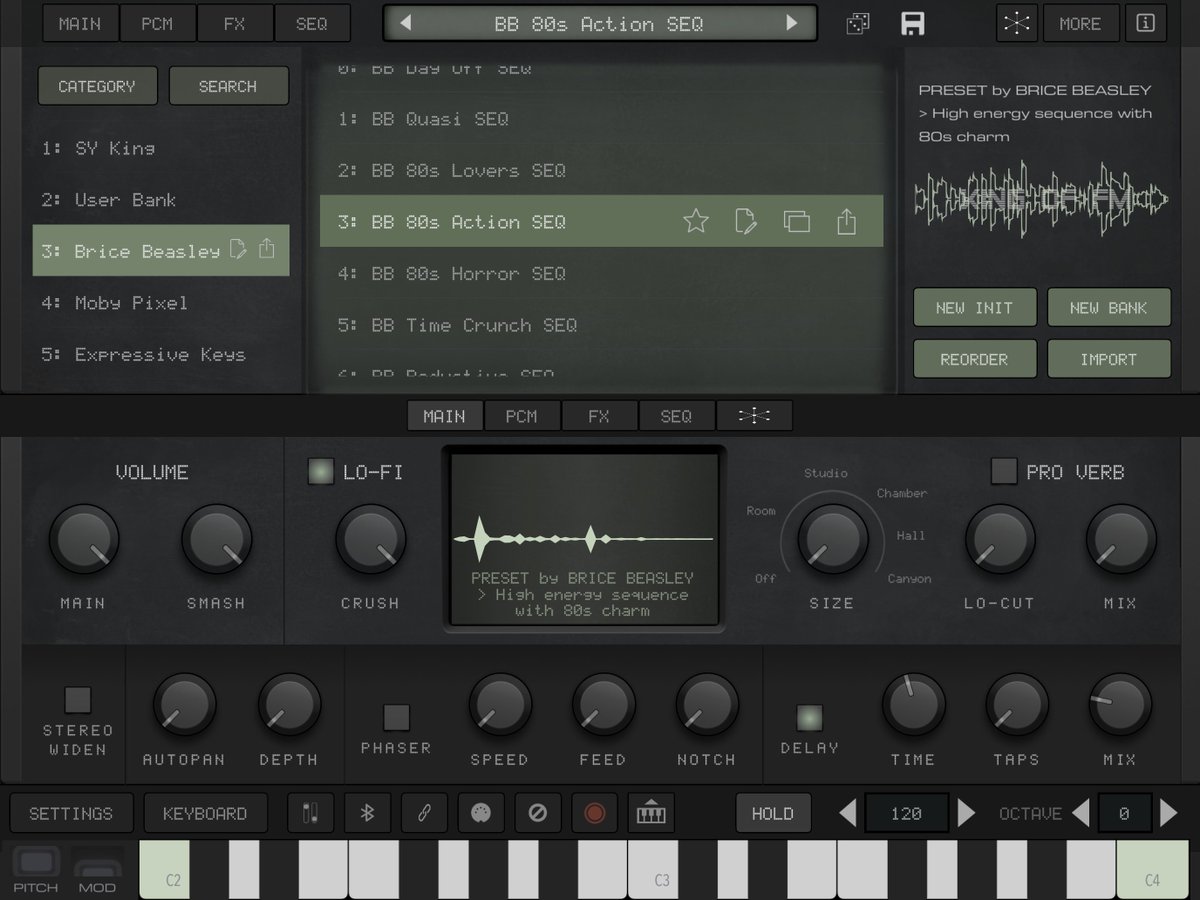Go to previous preset with left arrow

405,23
